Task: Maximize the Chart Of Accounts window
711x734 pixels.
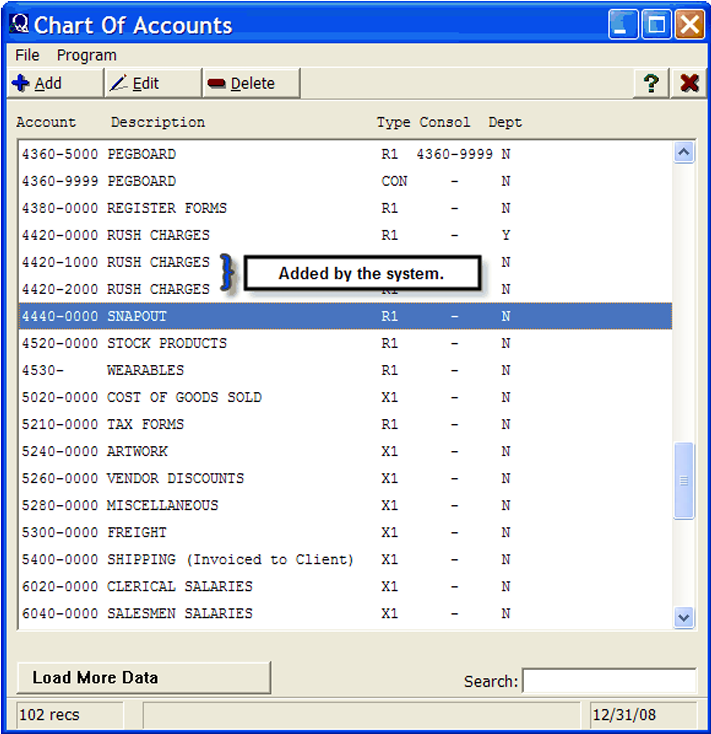Action: click(x=656, y=24)
